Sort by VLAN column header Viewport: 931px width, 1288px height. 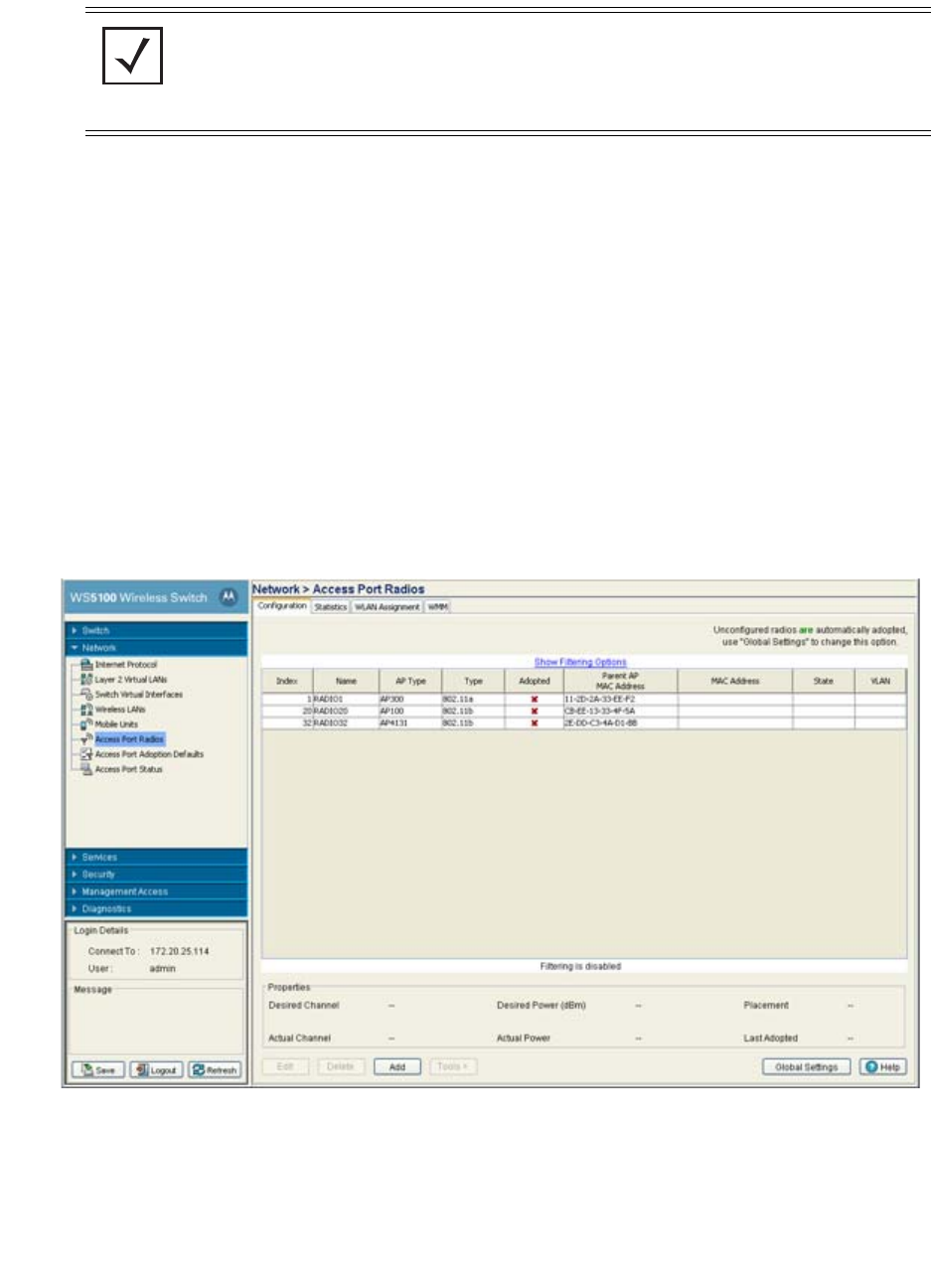[880, 681]
